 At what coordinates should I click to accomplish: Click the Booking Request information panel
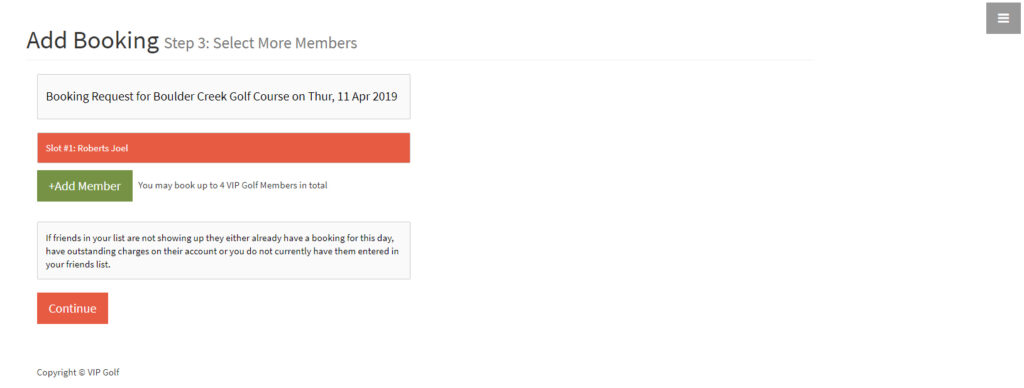223,97
